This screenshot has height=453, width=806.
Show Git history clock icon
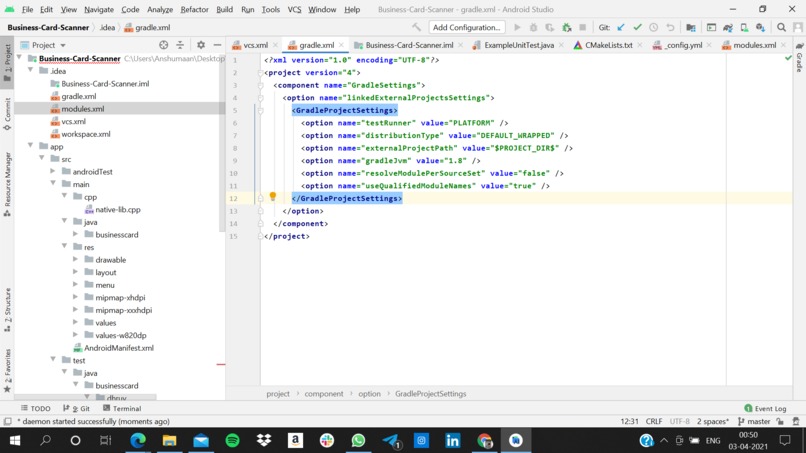653,27
